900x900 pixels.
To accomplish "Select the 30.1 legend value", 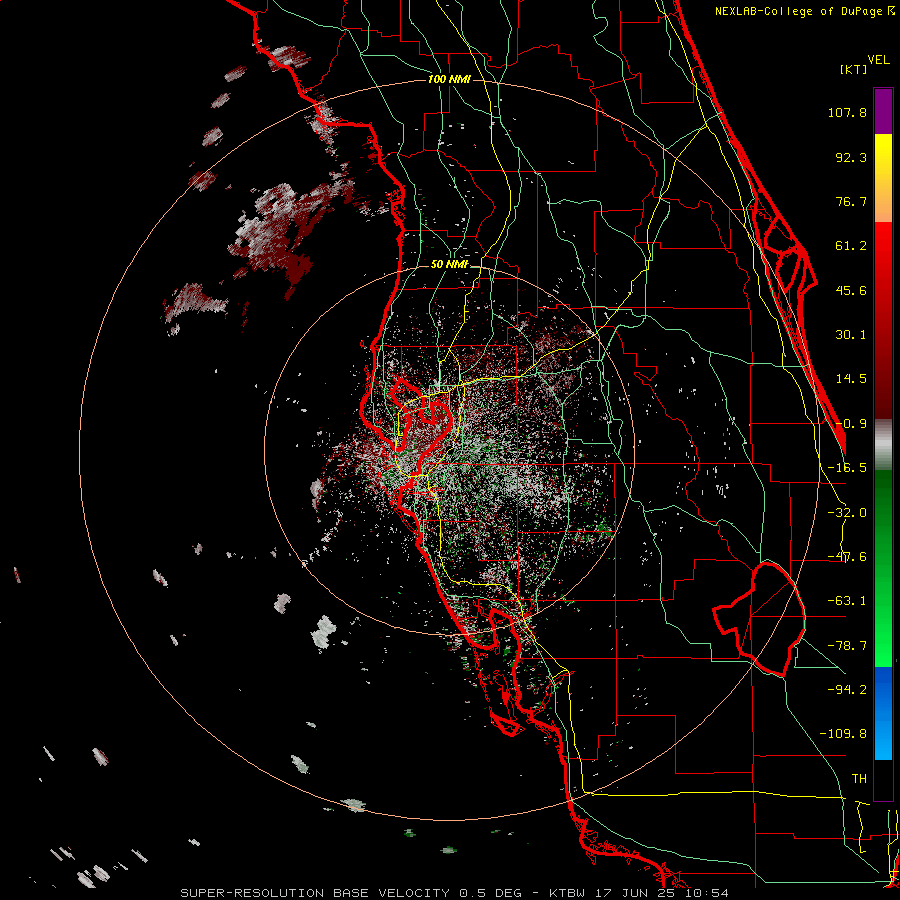I will [851, 335].
